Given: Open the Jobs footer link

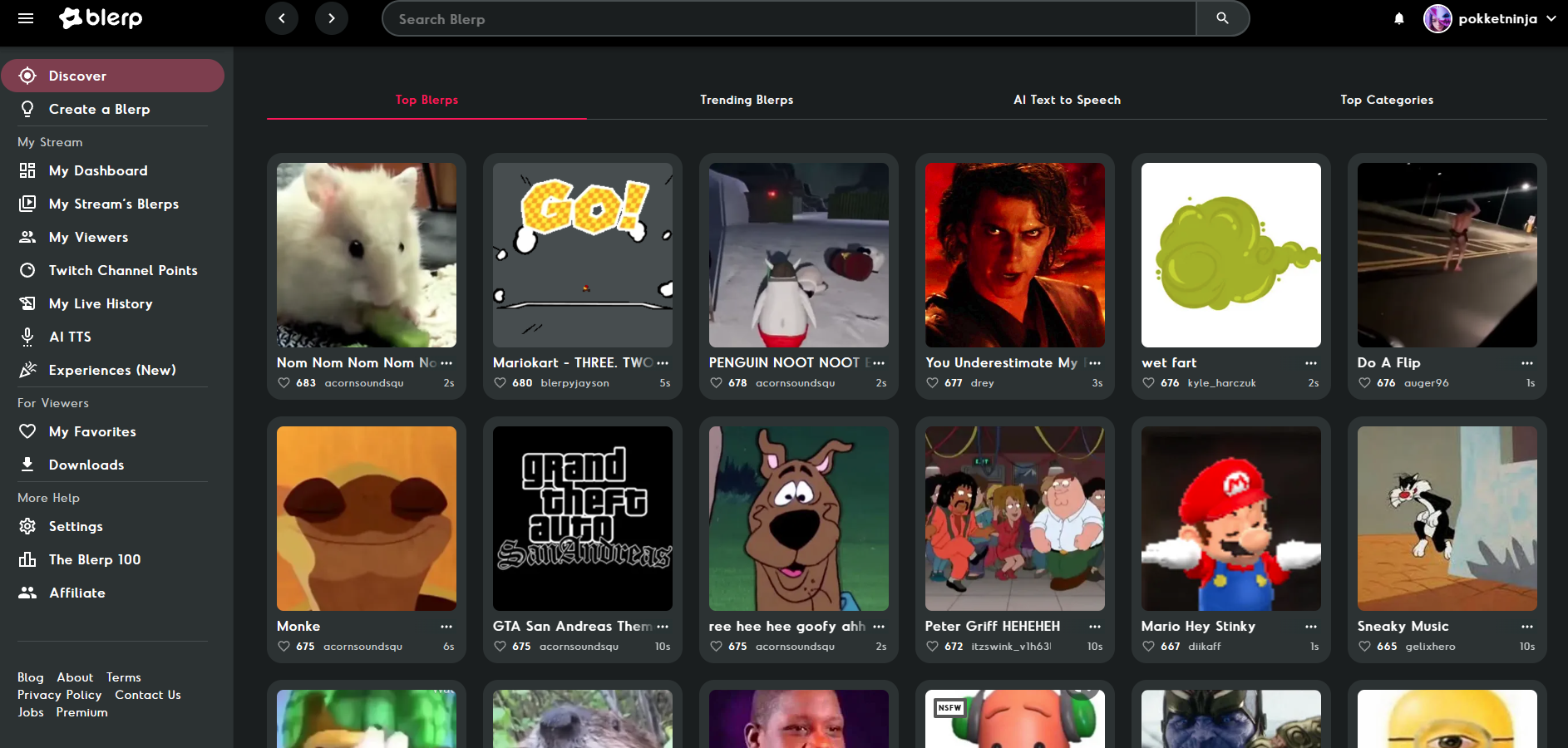Looking at the screenshot, I should point(31,712).
